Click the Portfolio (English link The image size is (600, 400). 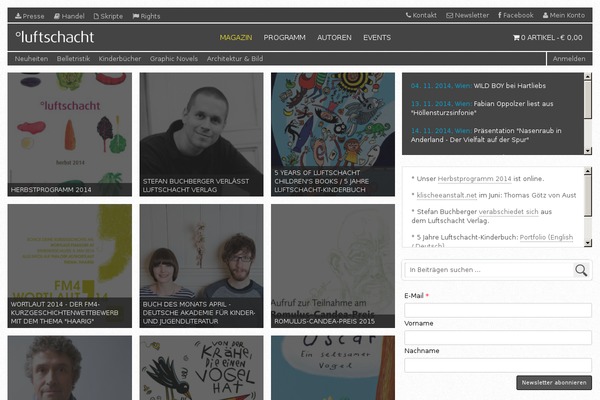[546, 237]
